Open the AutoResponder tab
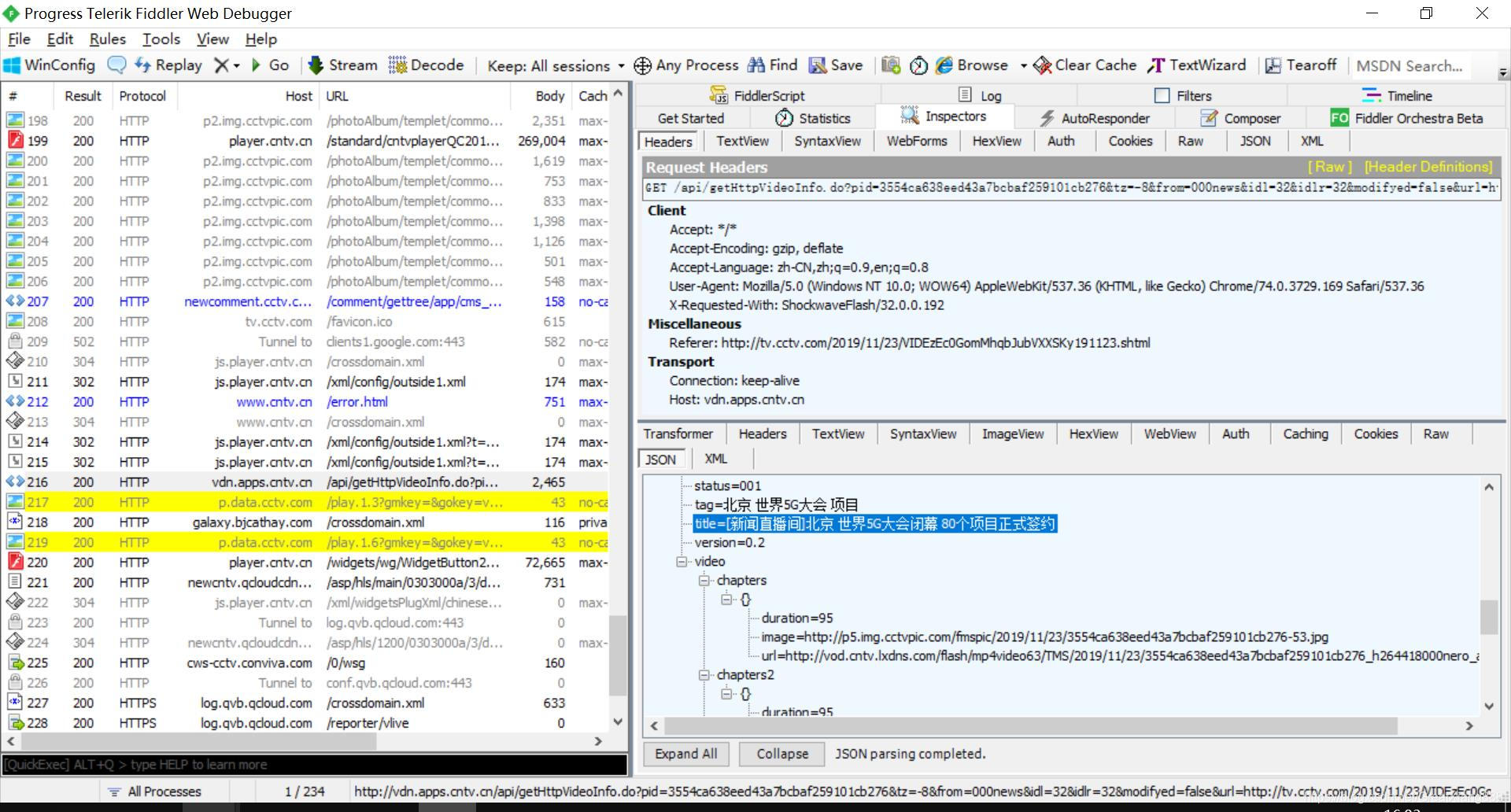Image resolution: width=1511 pixels, height=812 pixels. 1095,118
